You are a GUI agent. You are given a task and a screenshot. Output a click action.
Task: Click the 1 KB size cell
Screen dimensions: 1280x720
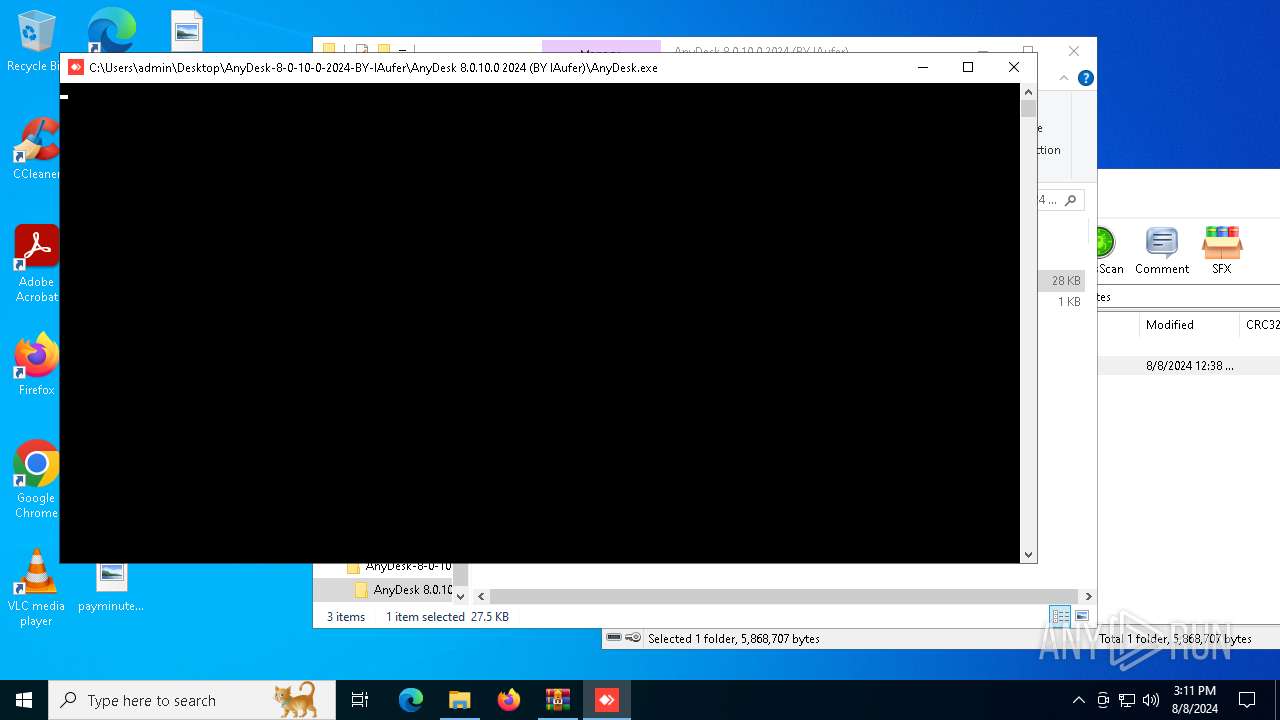(x=1069, y=302)
